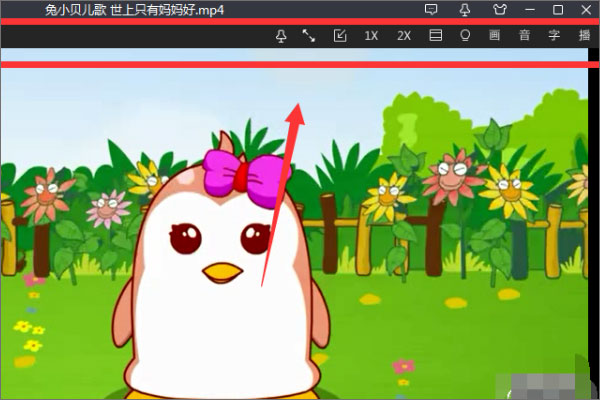This screenshot has width=600, height=400.
Task: Minimize the video player window
Action: [x=531, y=10]
